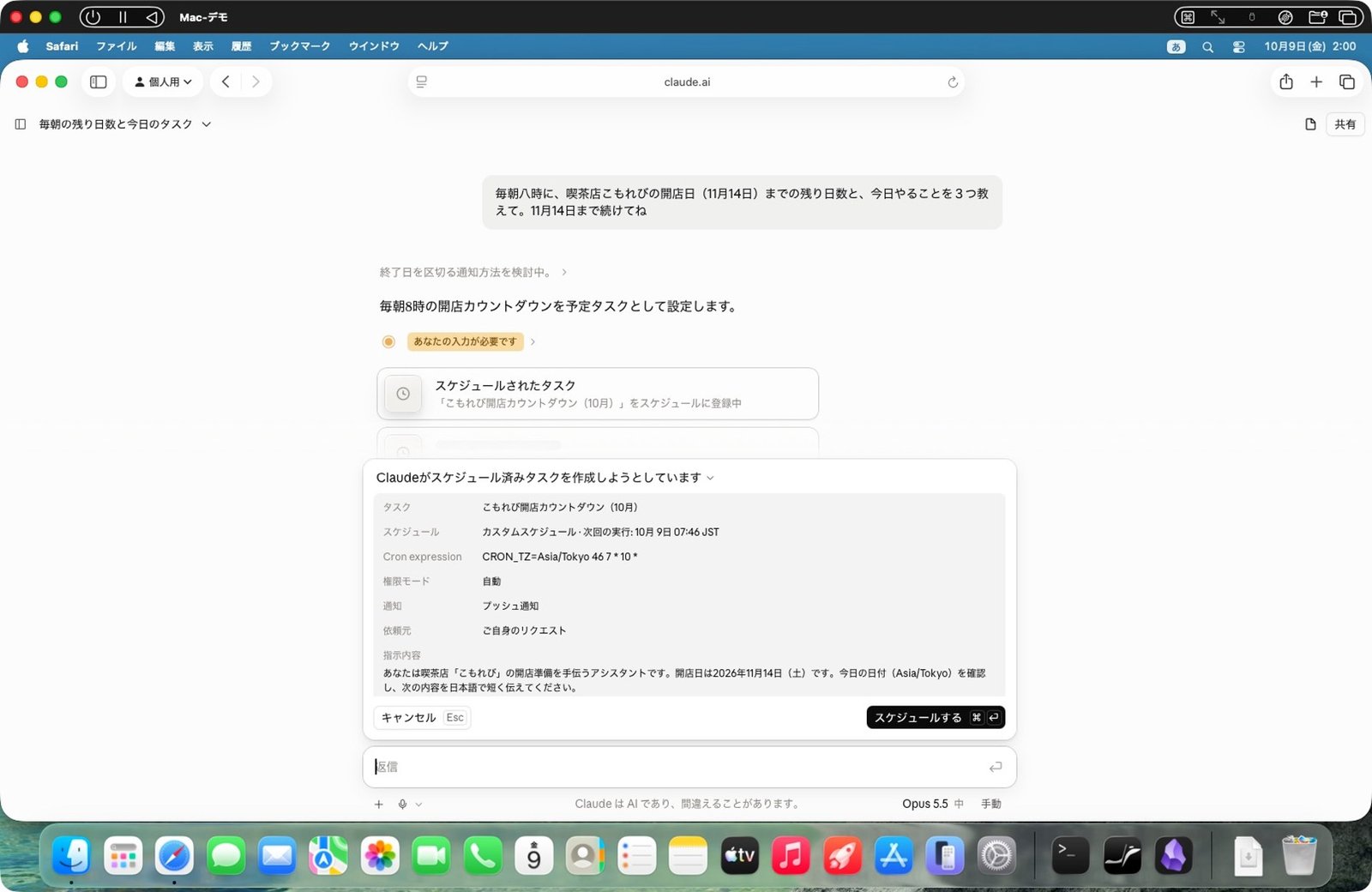Open the 個人用 profile dropdown
Viewport: 1372px width, 892px height.
pyautogui.click(x=163, y=81)
